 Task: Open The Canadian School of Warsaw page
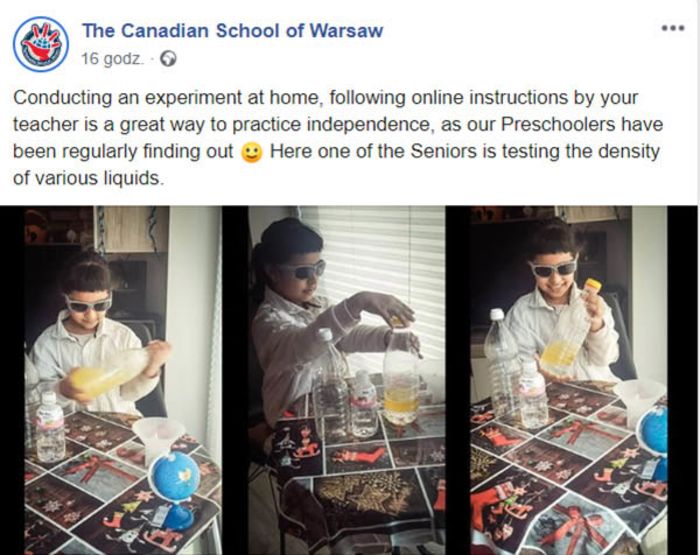[232, 30]
